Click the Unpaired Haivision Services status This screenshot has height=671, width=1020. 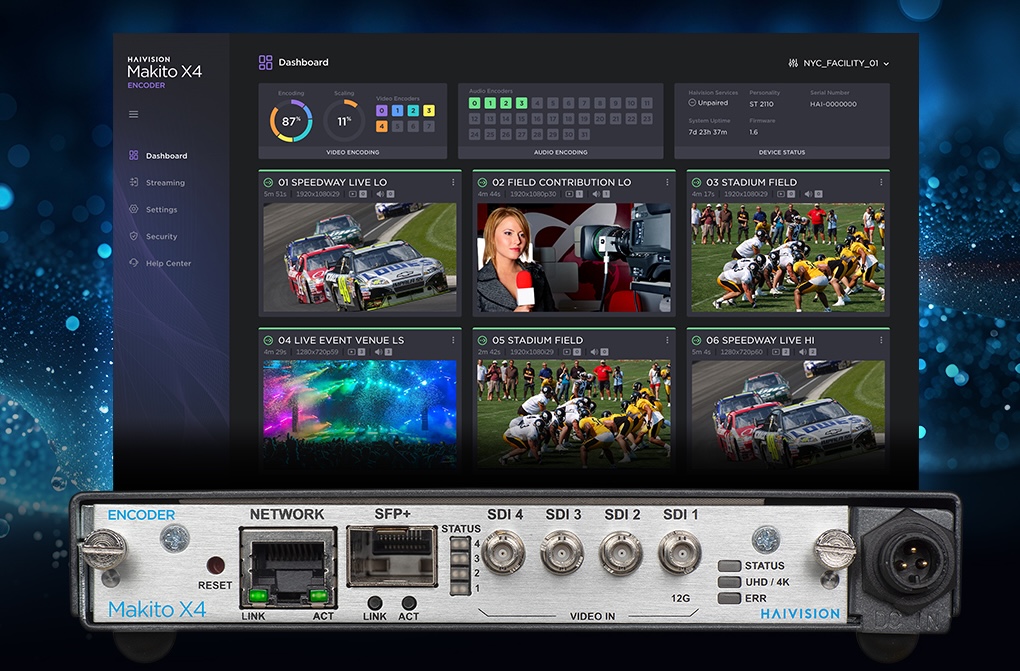(708, 103)
